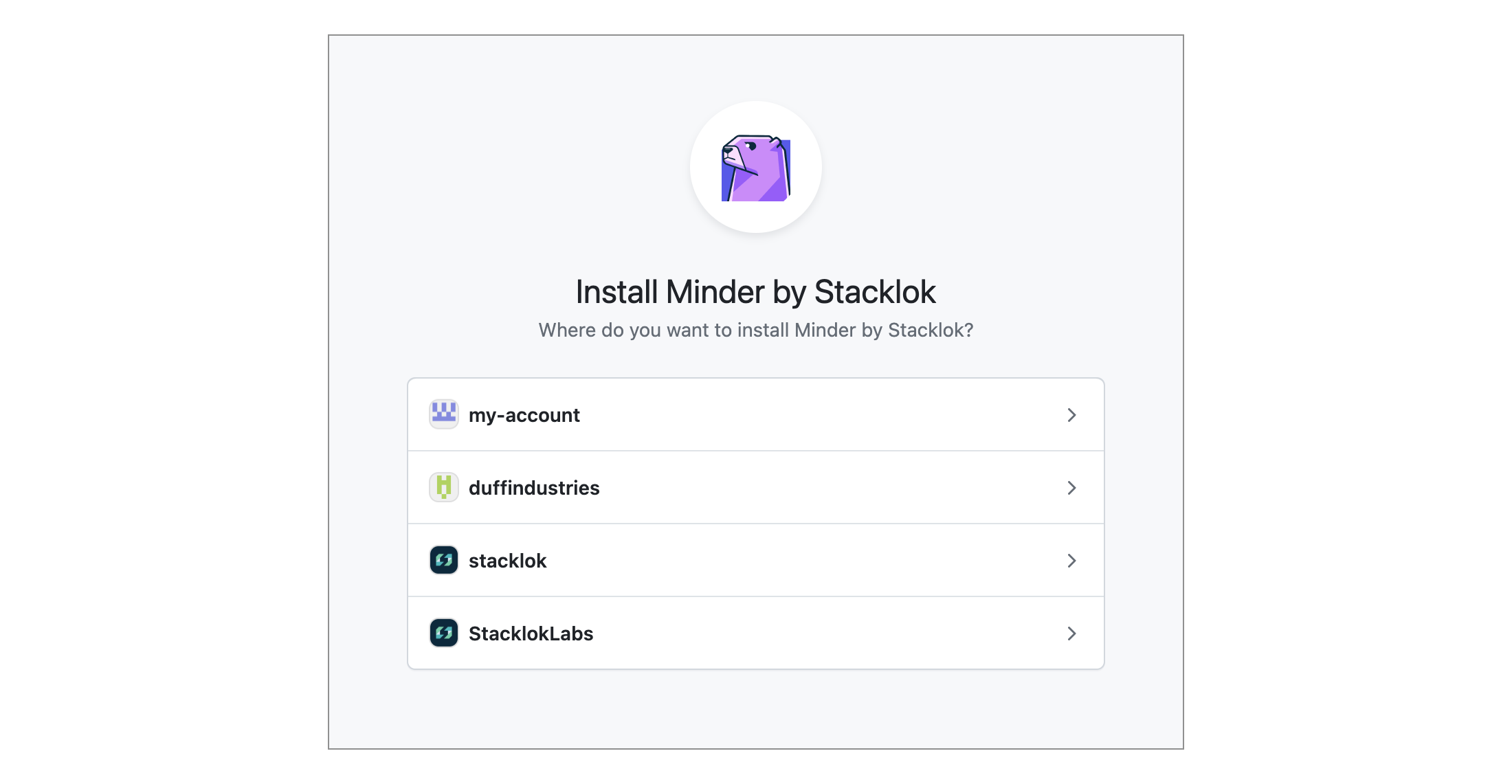Click the StacklokLabs organization avatar

pyautogui.click(x=444, y=633)
